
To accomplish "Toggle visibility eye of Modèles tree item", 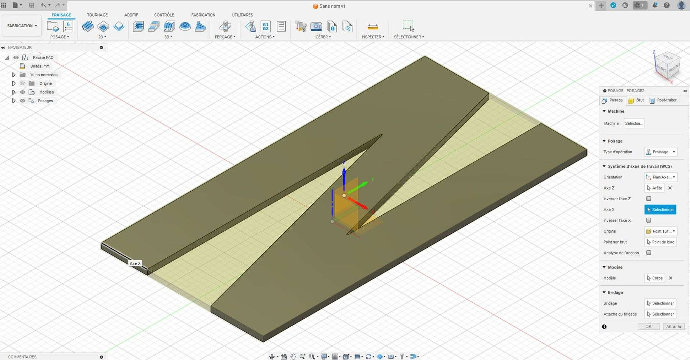I will tap(22, 92).
